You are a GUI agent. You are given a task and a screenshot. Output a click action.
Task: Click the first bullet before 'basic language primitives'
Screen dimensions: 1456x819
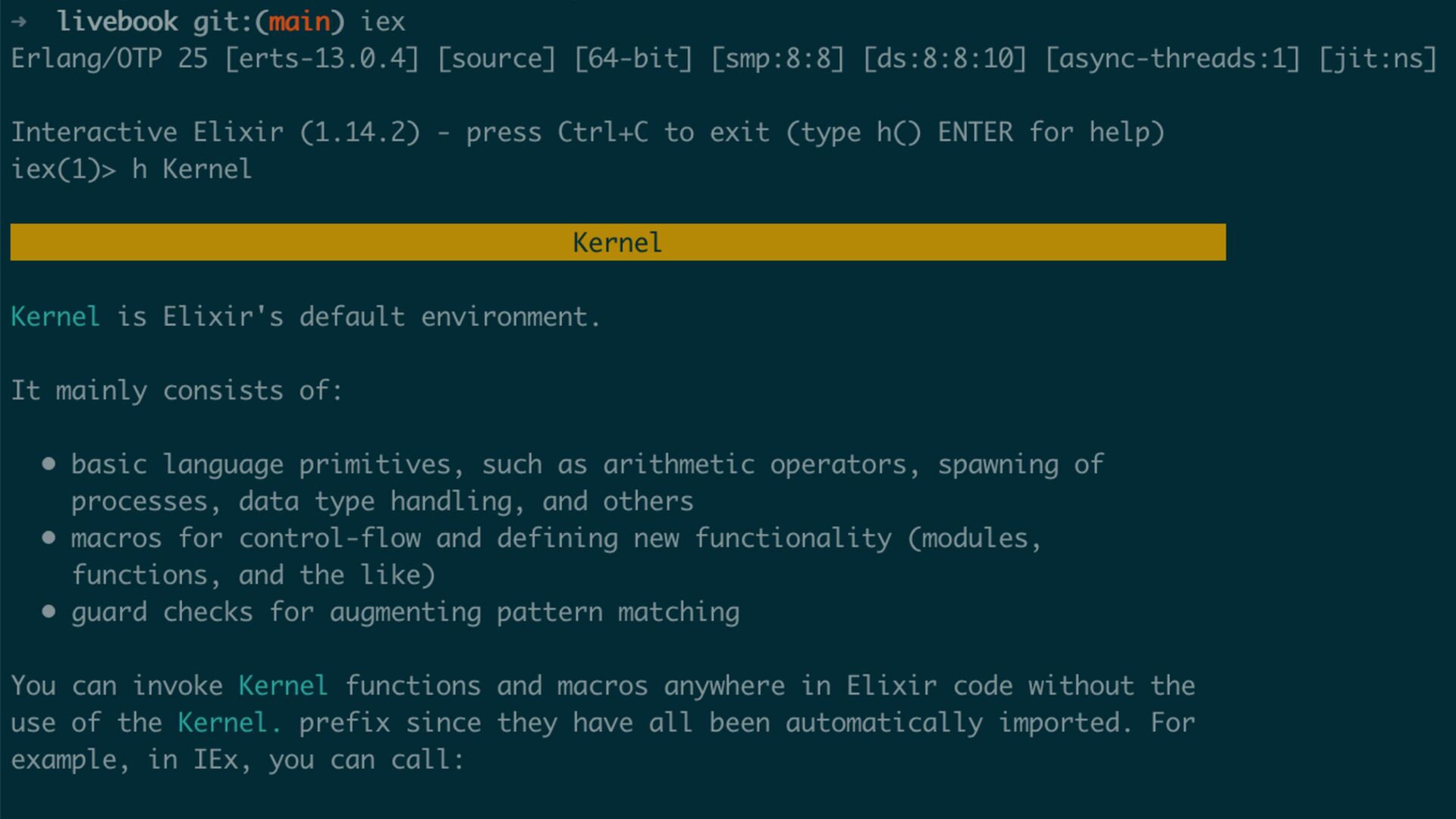pyautogui.click(x=49, y=464)
